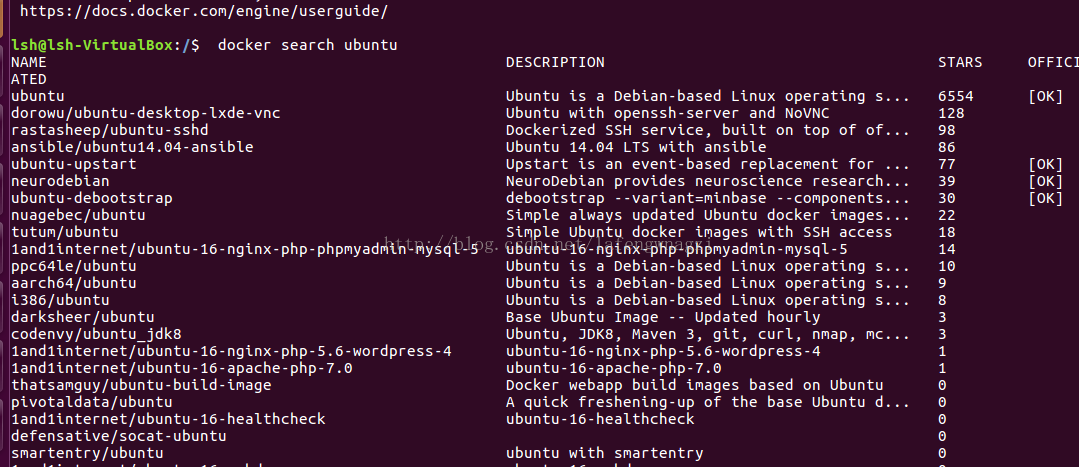
Task: Click 'nuagebec/ubuntu' image name
Action: [78, 215]
